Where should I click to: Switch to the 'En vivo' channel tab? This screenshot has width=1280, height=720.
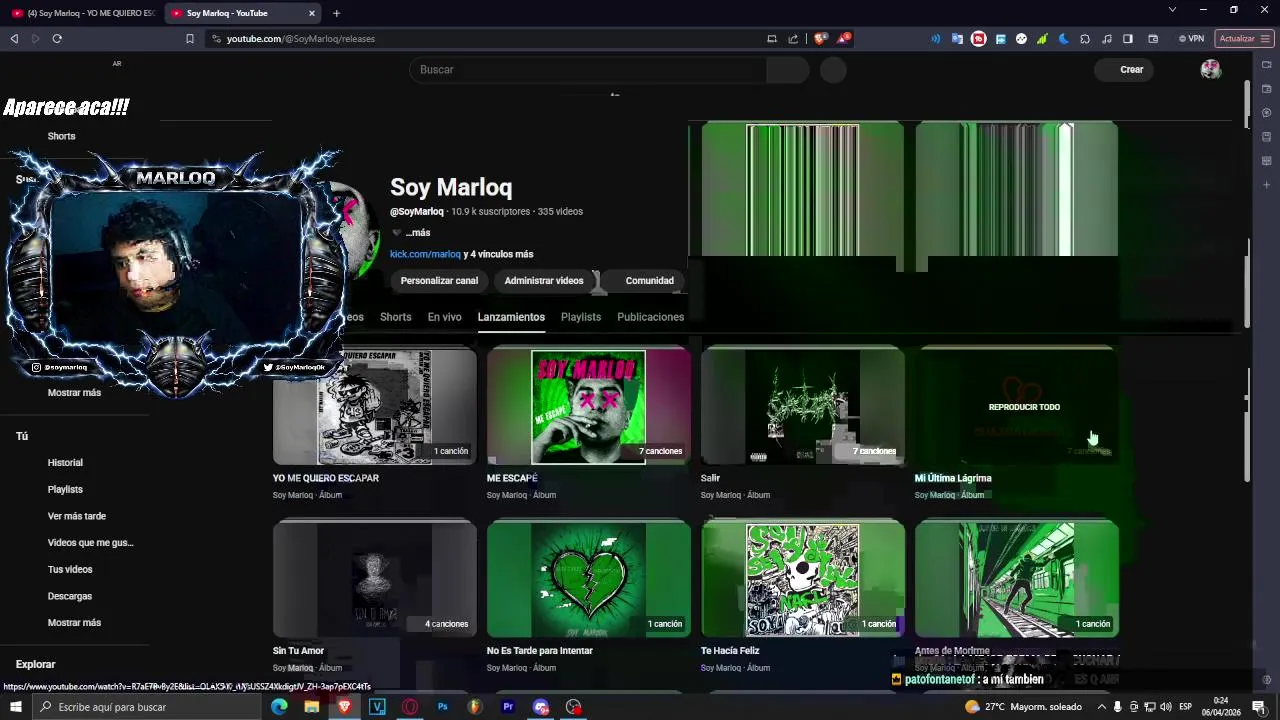(x=445, y=317)
